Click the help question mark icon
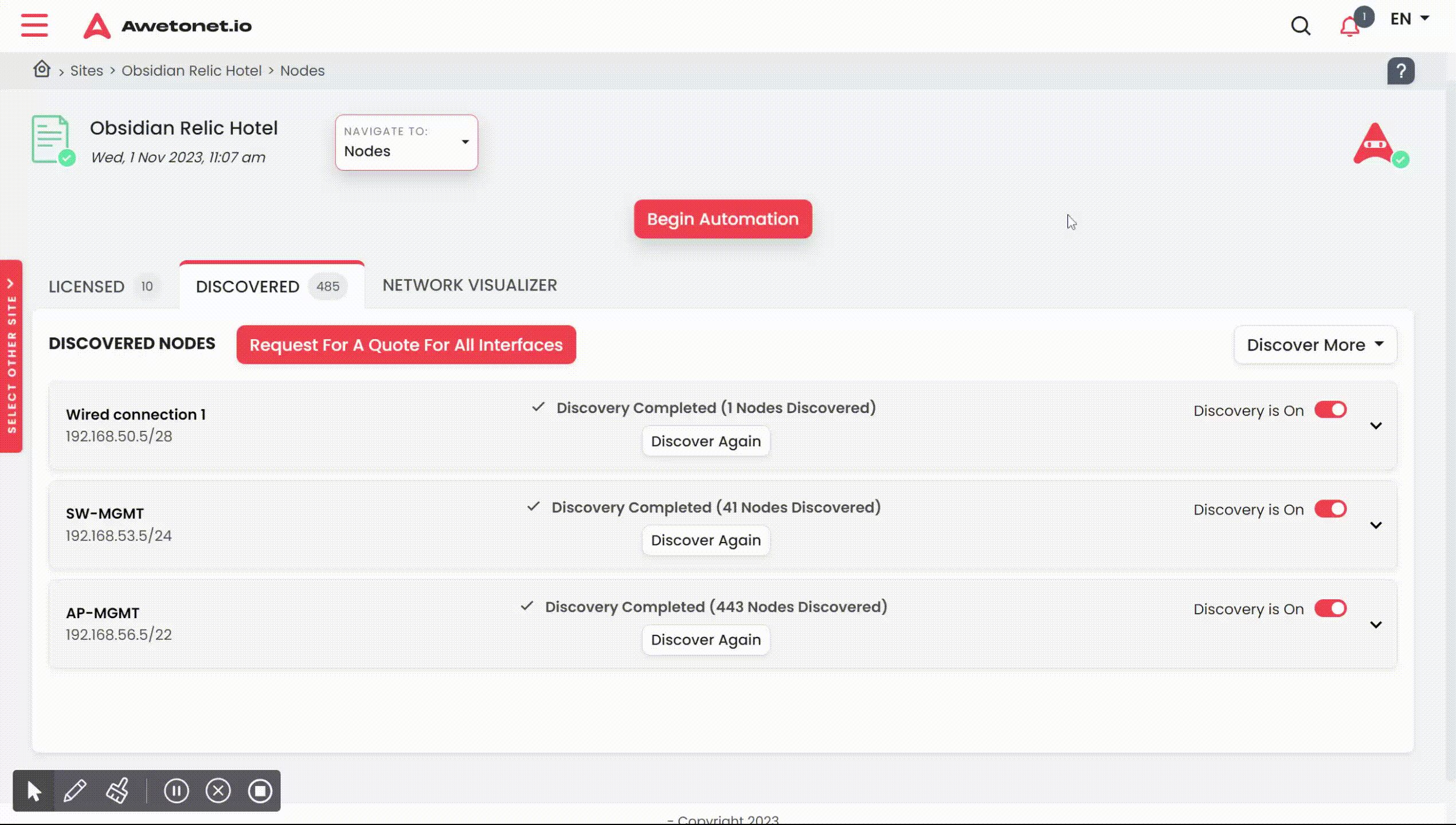 (x=1400, y=71)
